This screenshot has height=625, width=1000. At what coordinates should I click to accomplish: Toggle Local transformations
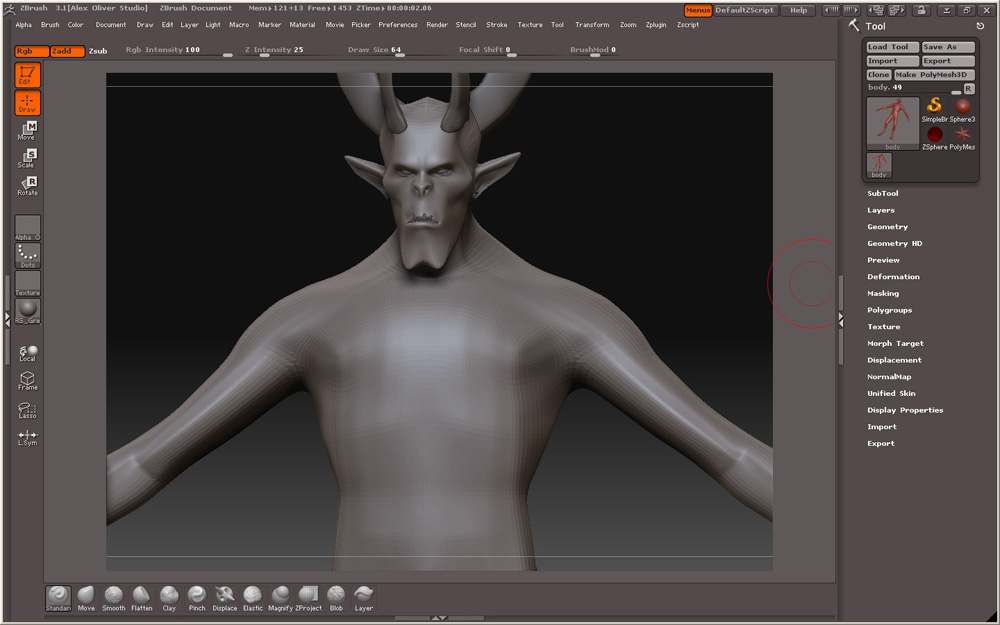27,353
